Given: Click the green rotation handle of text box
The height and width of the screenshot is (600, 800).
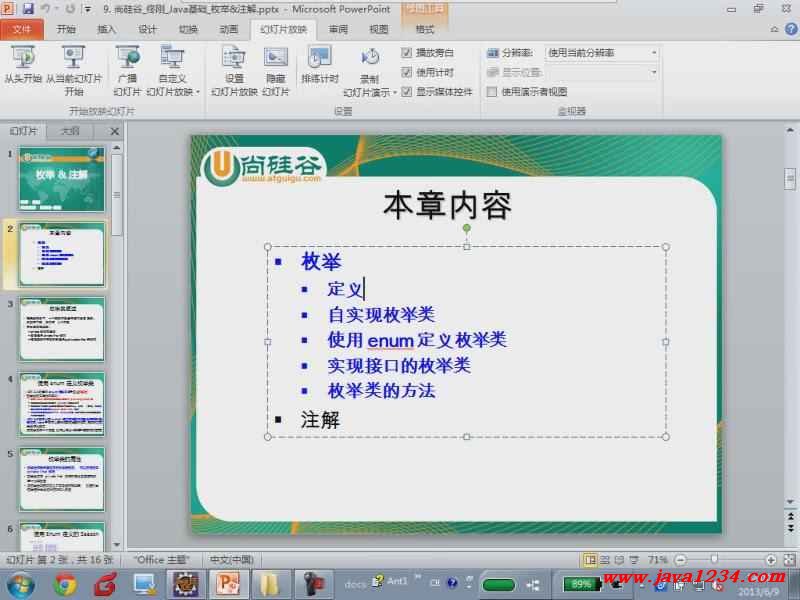Looking at the screenshot, I should tap(466, 229).
